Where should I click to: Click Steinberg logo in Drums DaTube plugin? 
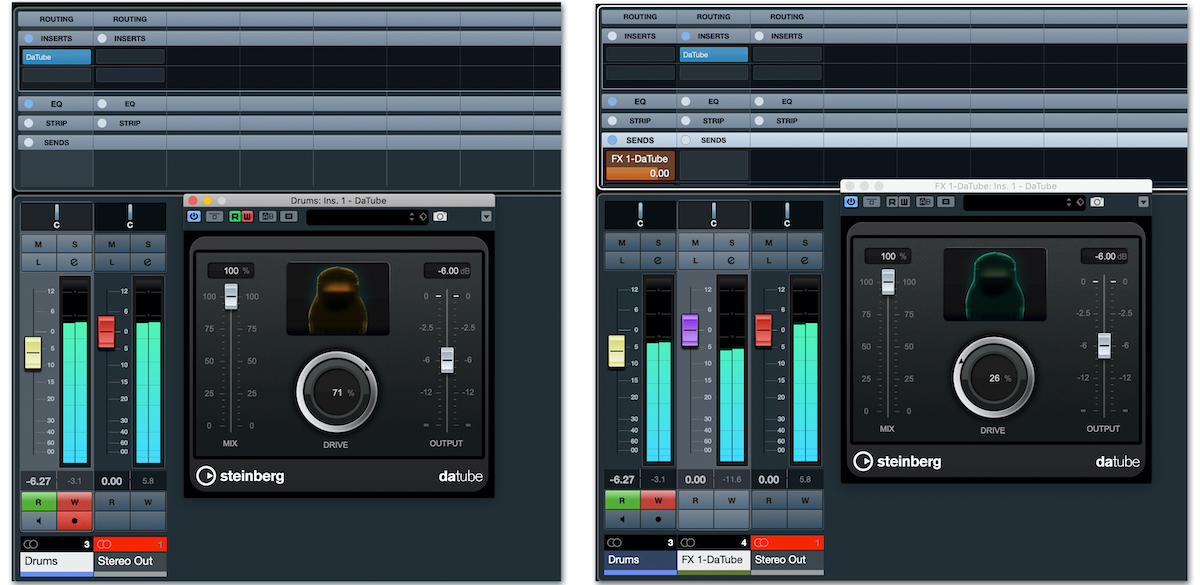240,476
